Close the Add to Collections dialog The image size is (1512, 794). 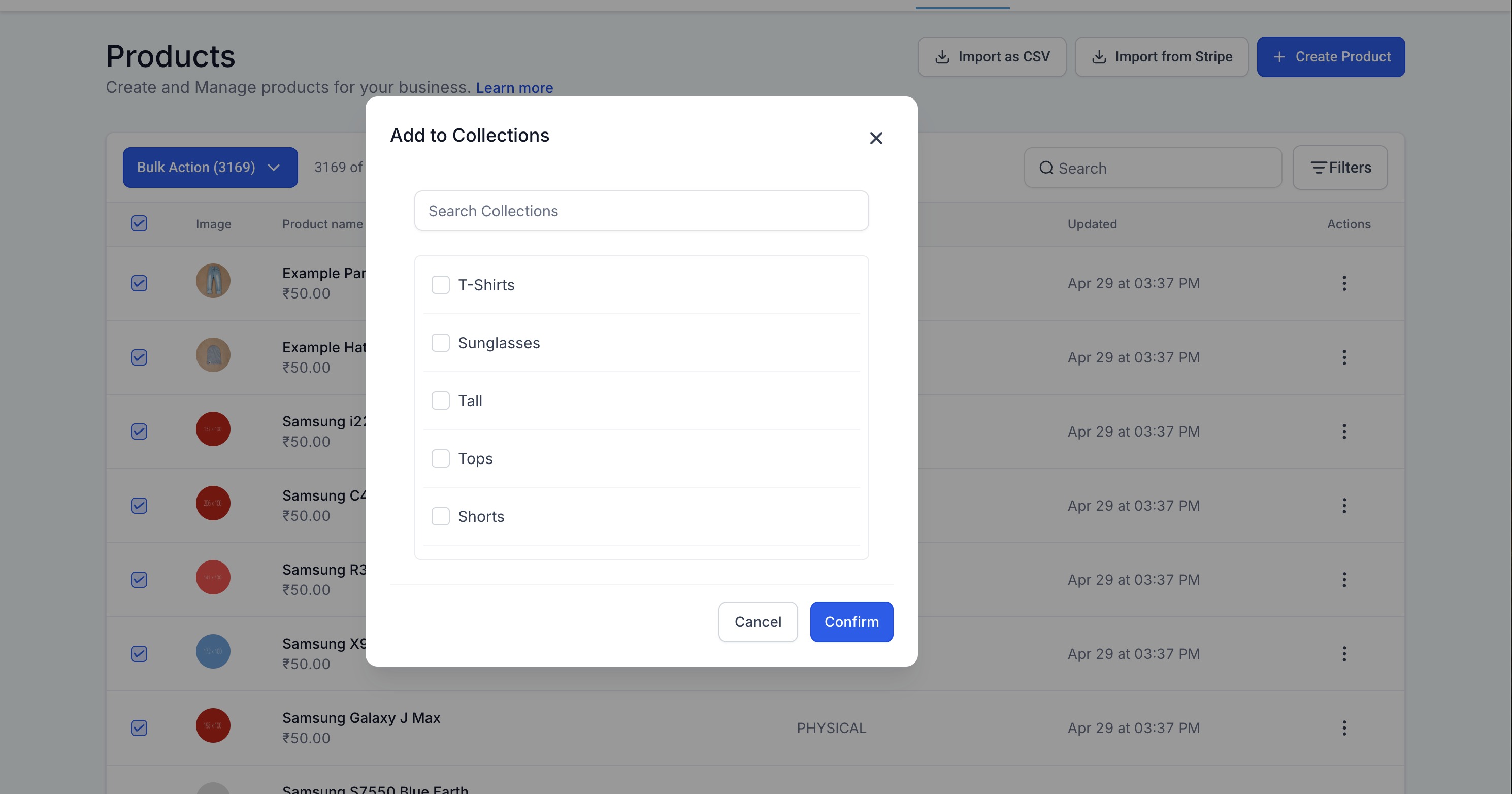click(x=876, y=138)
